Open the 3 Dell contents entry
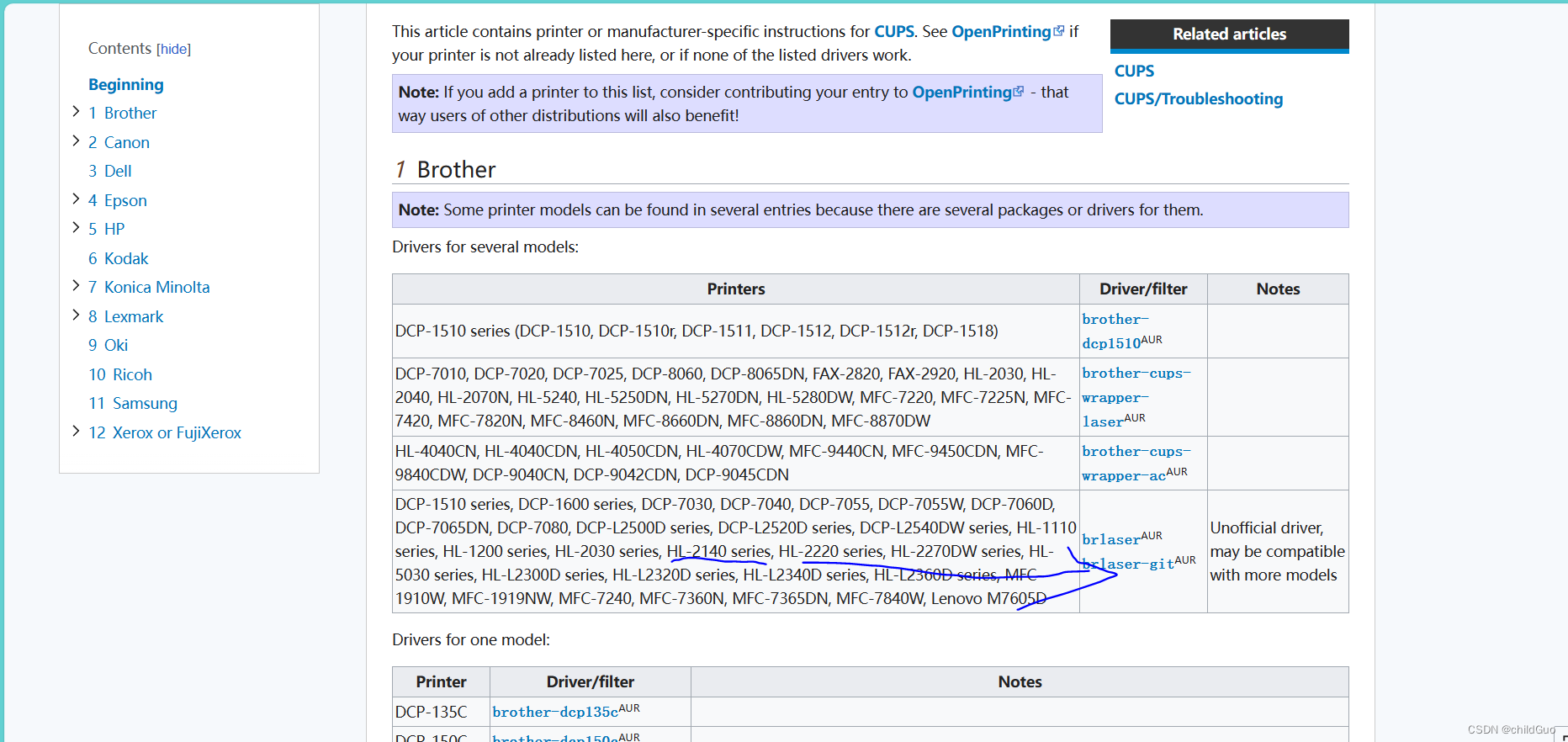Image resolution: width=1568 pixels, height=742 pixels. (110, 171)
